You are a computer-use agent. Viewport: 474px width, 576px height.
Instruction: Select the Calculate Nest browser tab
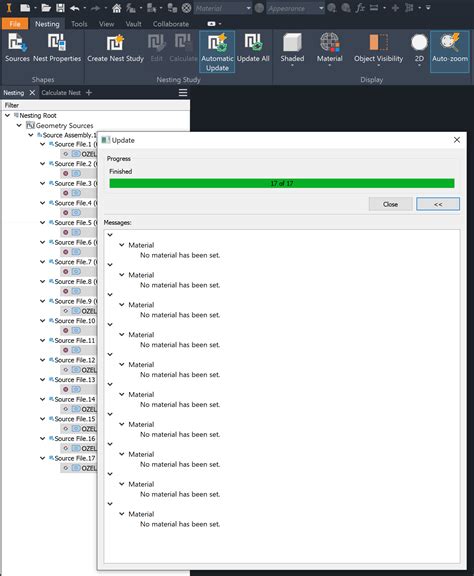pyautogui.click(x=61, y=93)
